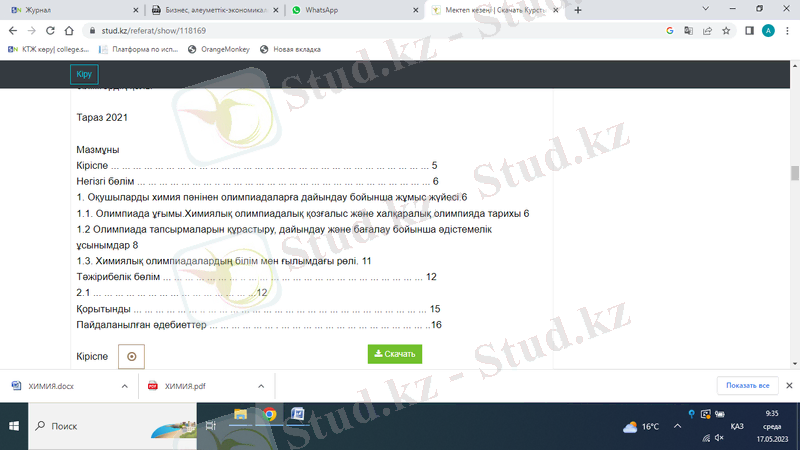Viewport: 800px width, 450px height.
Task: Click the Тараз 2021 text
Action: pyautogui.click(x=102, y=117)
